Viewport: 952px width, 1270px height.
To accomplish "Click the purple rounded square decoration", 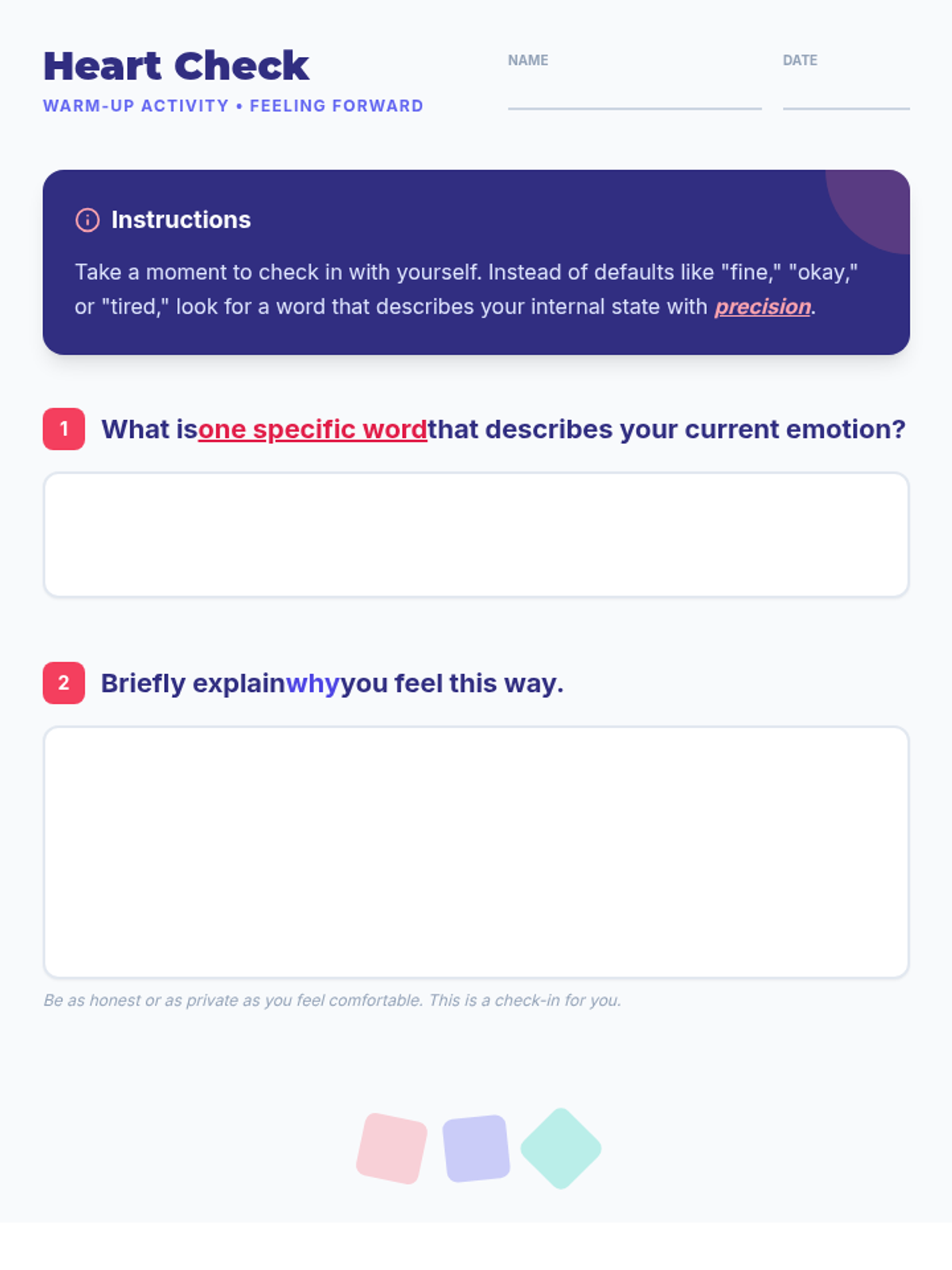I will [x=476, y=1149].
